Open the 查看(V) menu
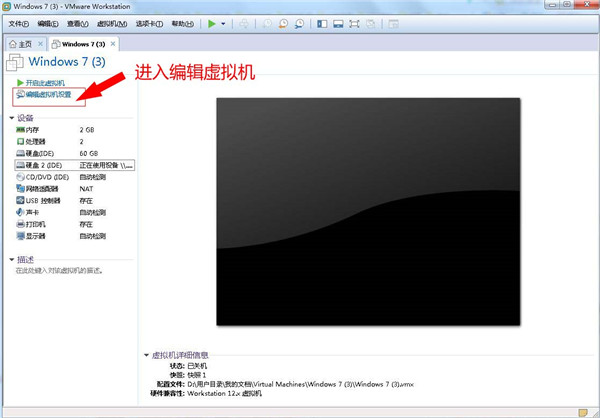This screenshot has height=418, width=600. 78,24
